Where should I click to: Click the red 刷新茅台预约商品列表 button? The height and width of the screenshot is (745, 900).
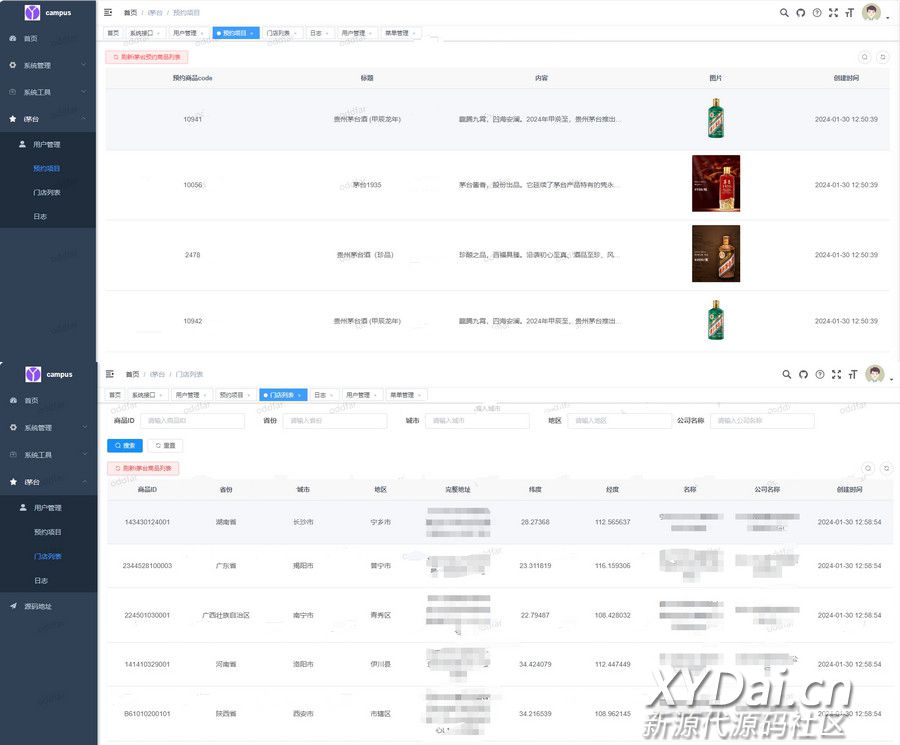(x=147, y=58)
